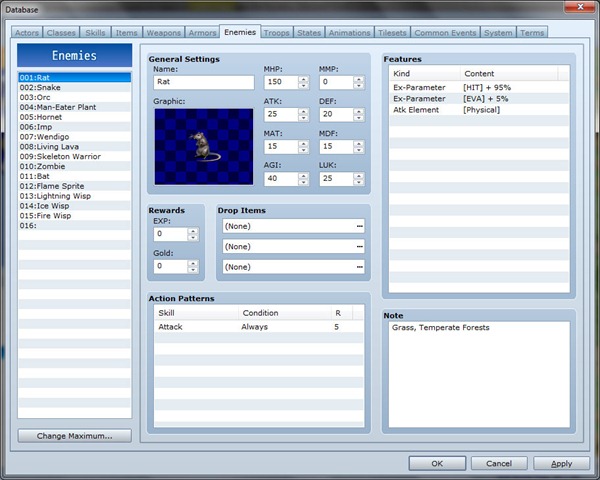
Task: Open the second Drop Items ellipsis button
Action: [359, 247]
